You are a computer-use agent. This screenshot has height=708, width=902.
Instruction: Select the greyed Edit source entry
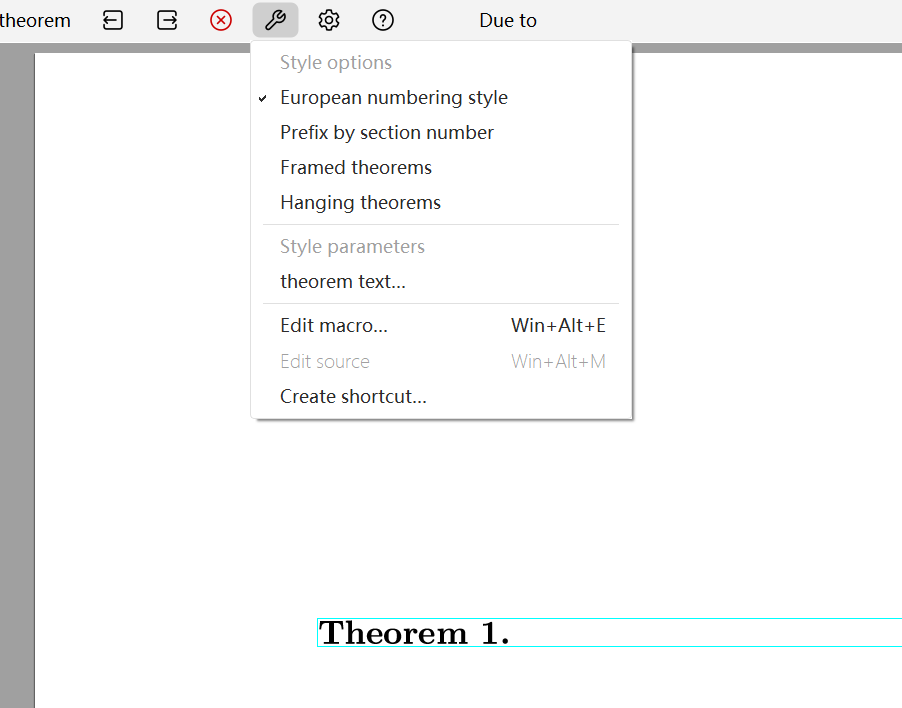click(x=325, y=361)
